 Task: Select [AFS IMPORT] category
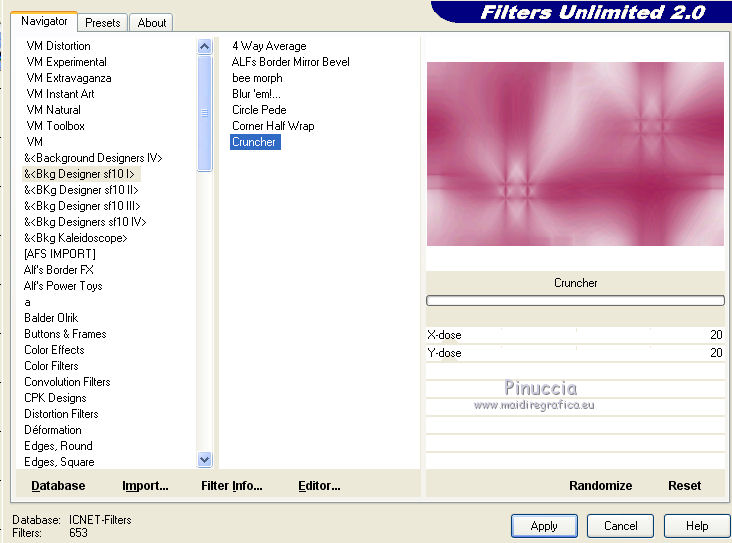click(60, 254)
